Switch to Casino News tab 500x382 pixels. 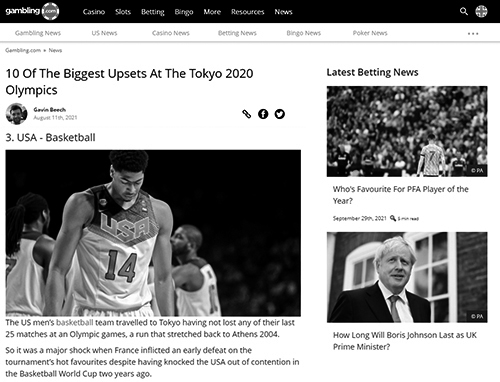pos(171,33)
